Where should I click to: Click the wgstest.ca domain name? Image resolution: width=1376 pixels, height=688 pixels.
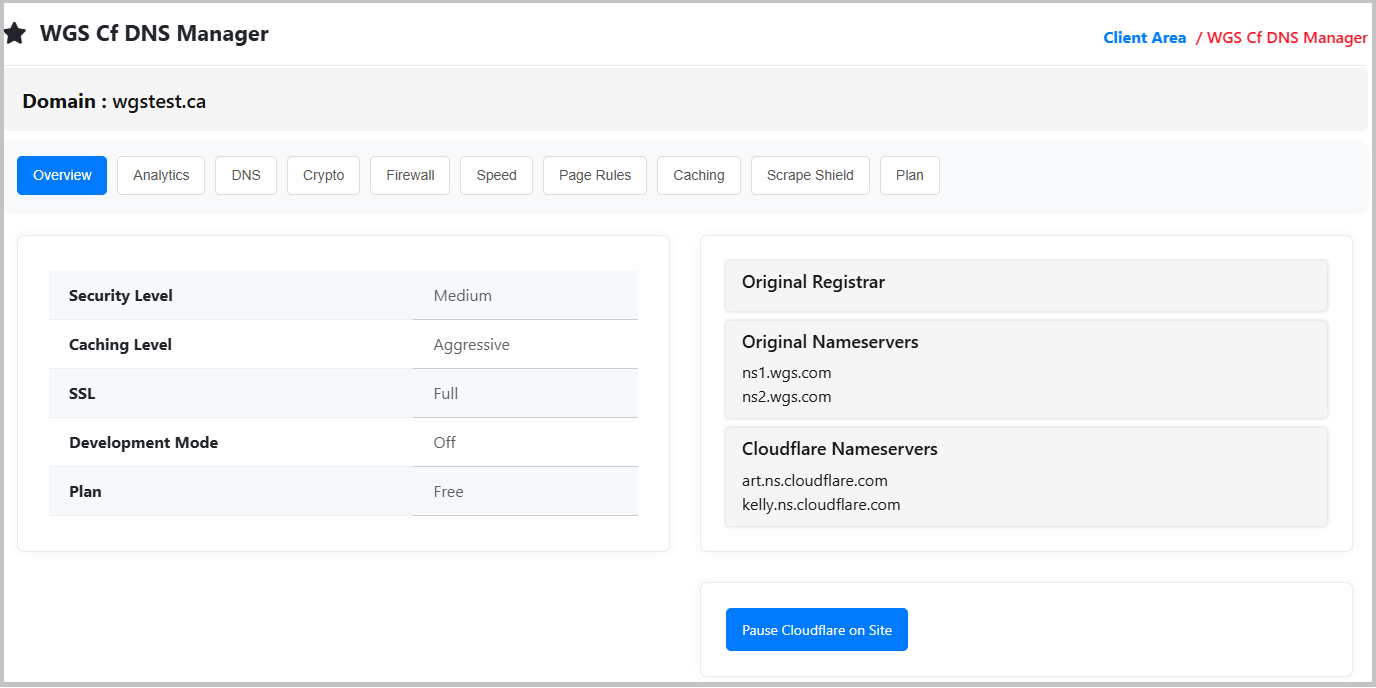click(159, 101)
